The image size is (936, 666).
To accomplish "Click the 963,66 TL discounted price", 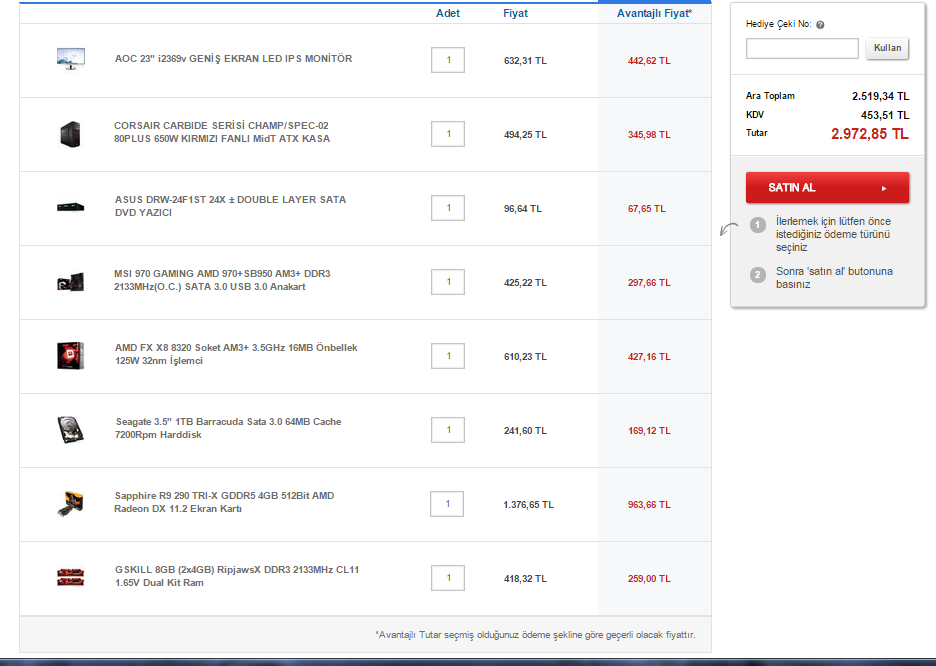I will 649,505.
